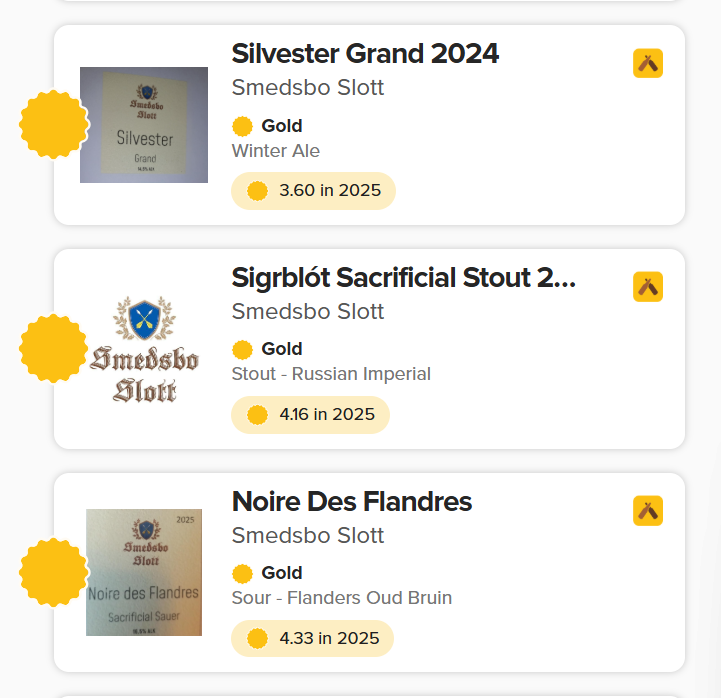Open the Silvester Grand 2024 beer title

click(x=365, y=54)
